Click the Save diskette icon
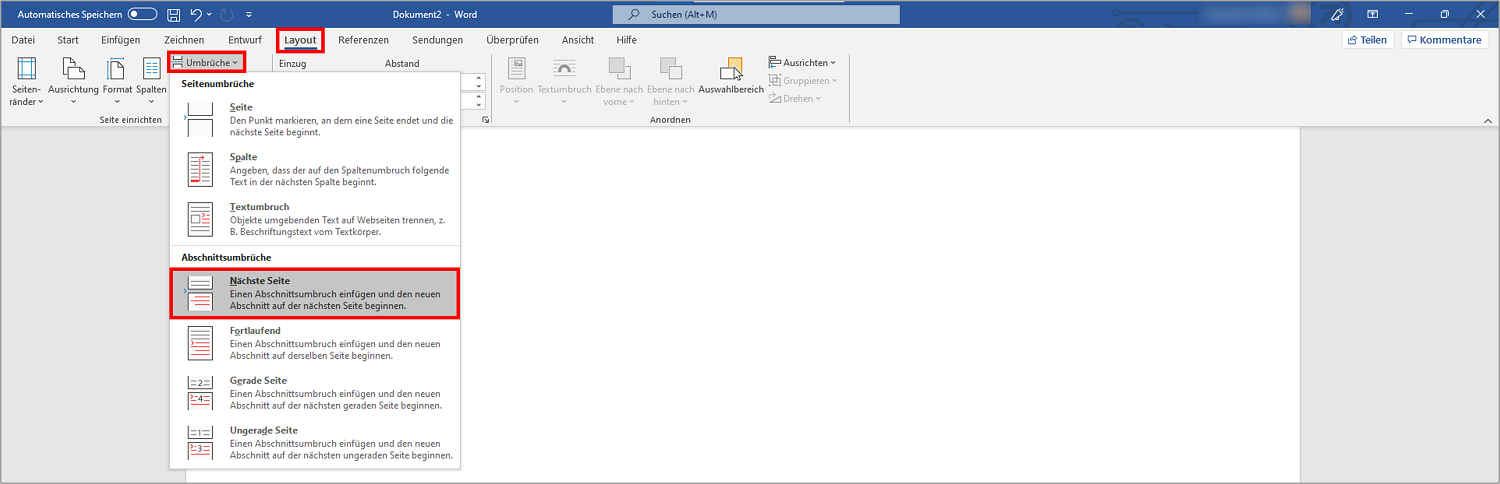 (174, 15)
